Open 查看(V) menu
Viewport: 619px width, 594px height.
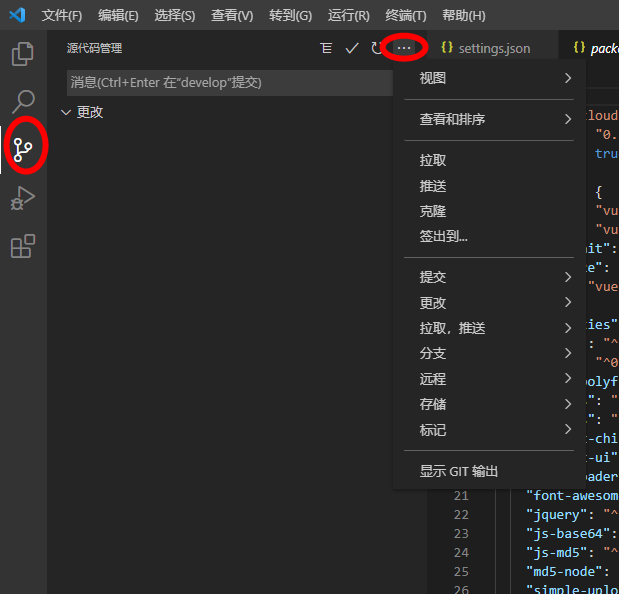232,15
